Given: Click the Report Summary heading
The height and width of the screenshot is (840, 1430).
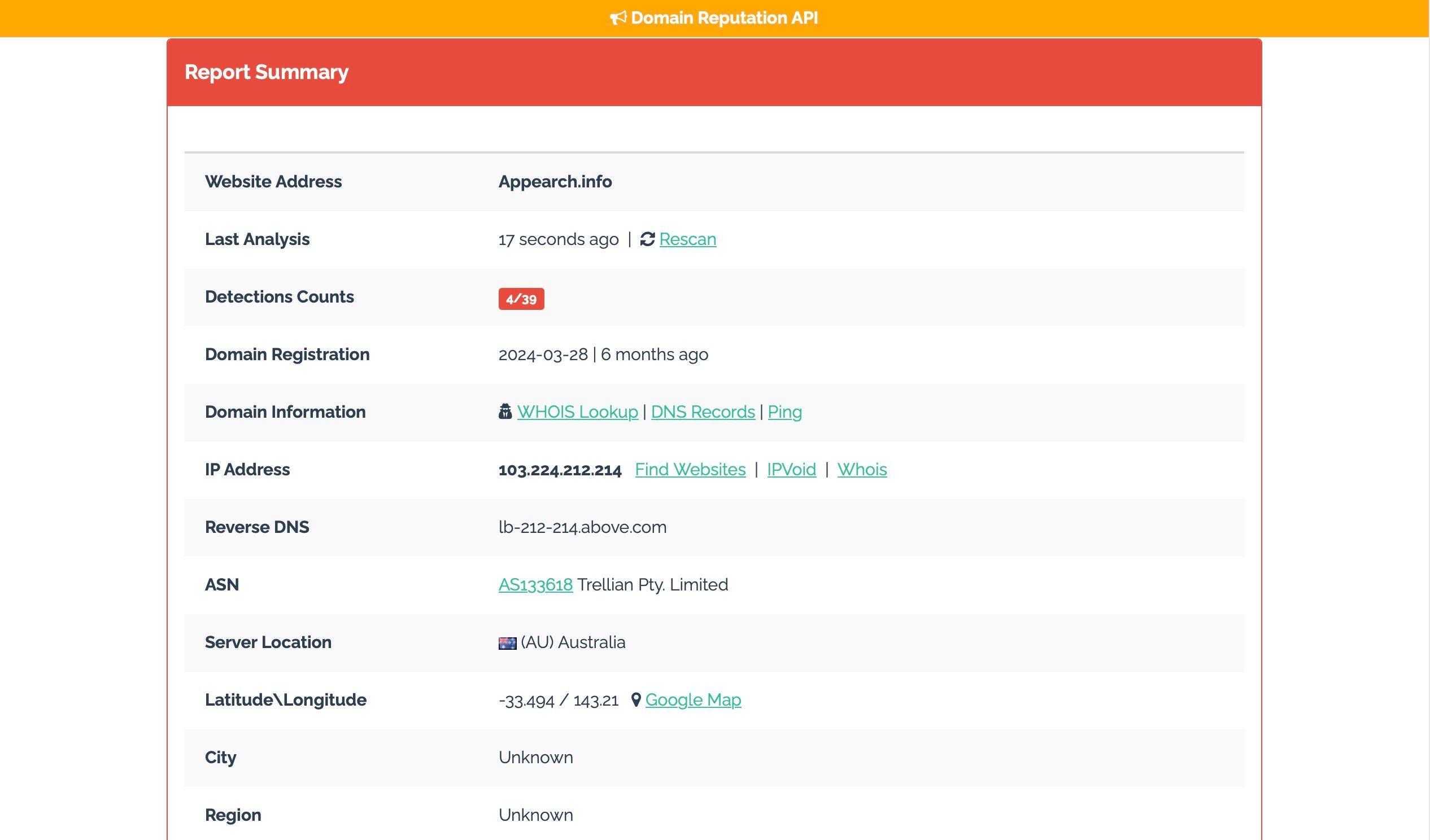Looking at the screenshot, I should click(x=266, y=73).
